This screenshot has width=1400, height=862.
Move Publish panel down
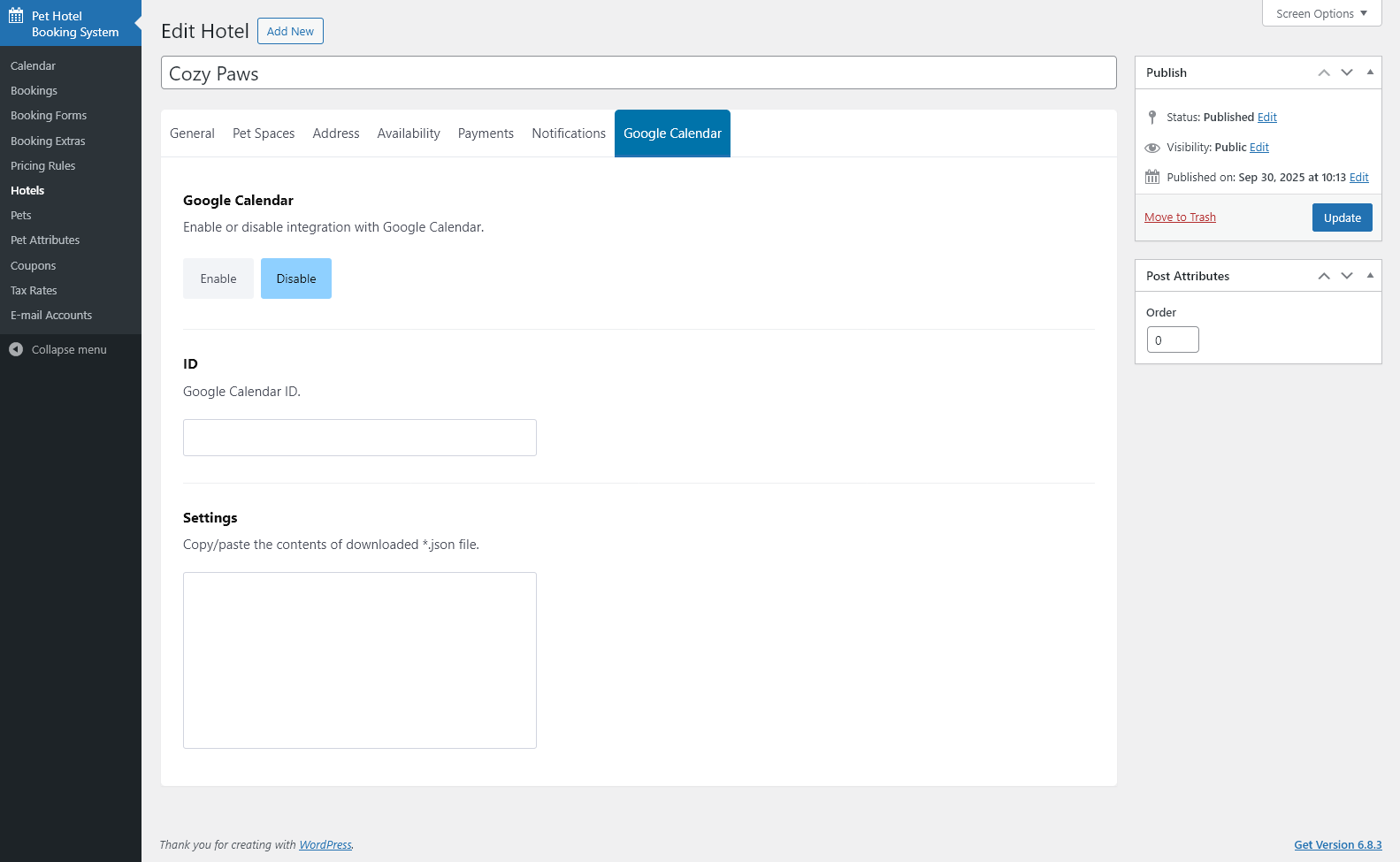coord(1347,72)
